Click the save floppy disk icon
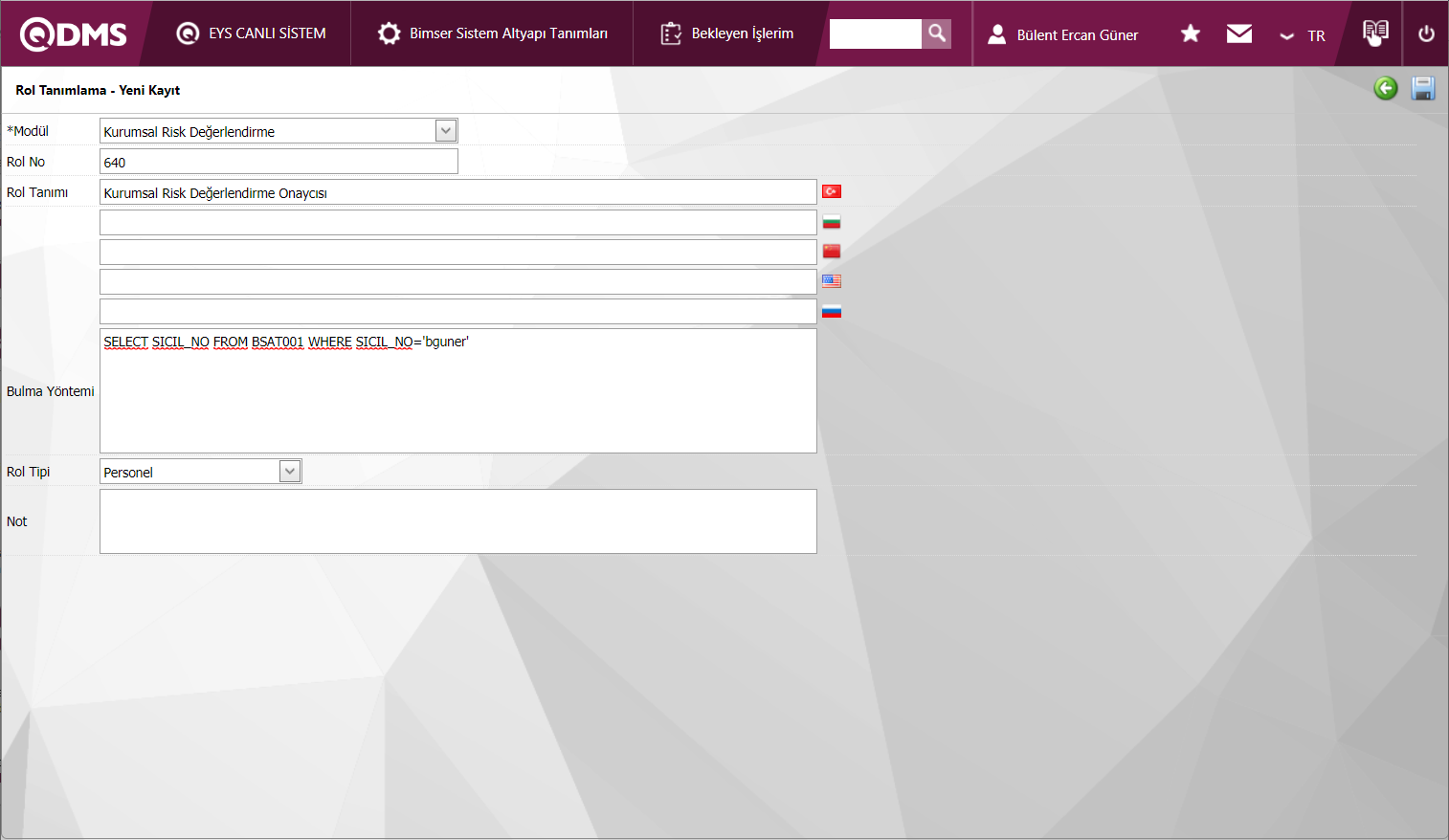This screenshot has height=840, width=1449. 1423,88
